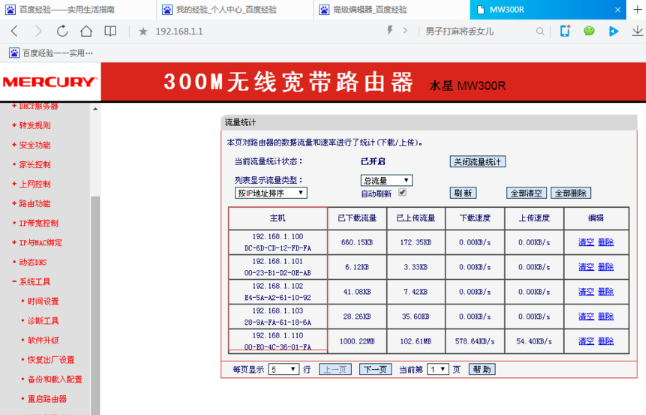The image size is (646, 415).
Task: Open the 重启路由器 sidebar menu item
Action: click(48, 398)
